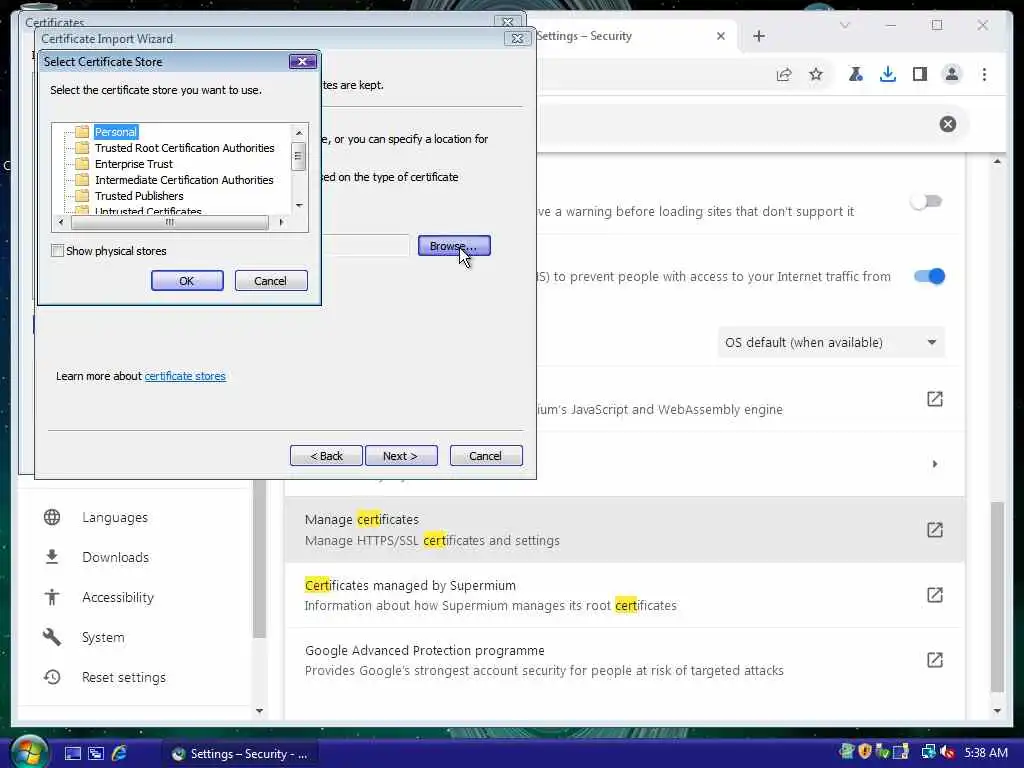Choose the Enterprise Trust store
The height and width of the screenshot is (768, 1024).
[133, 164]
